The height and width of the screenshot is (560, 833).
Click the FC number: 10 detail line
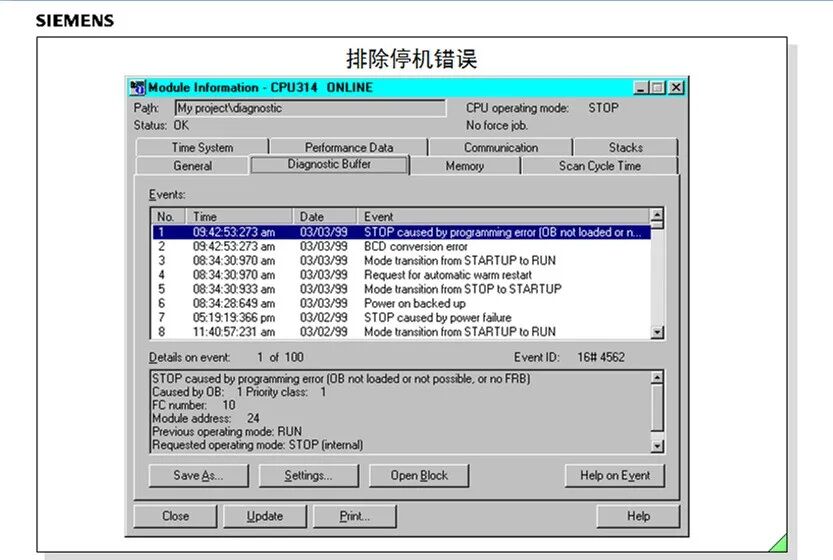pos(194,405)
